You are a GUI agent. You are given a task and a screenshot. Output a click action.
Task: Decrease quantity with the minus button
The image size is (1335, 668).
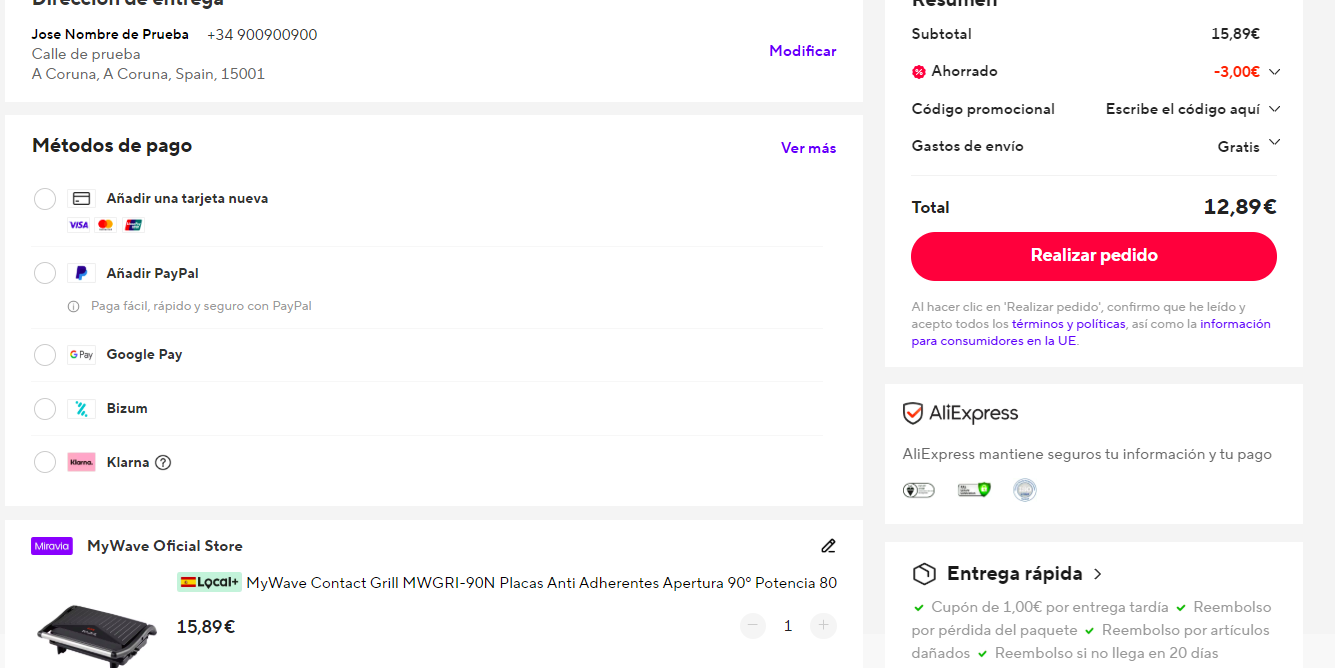click(753, 626)
